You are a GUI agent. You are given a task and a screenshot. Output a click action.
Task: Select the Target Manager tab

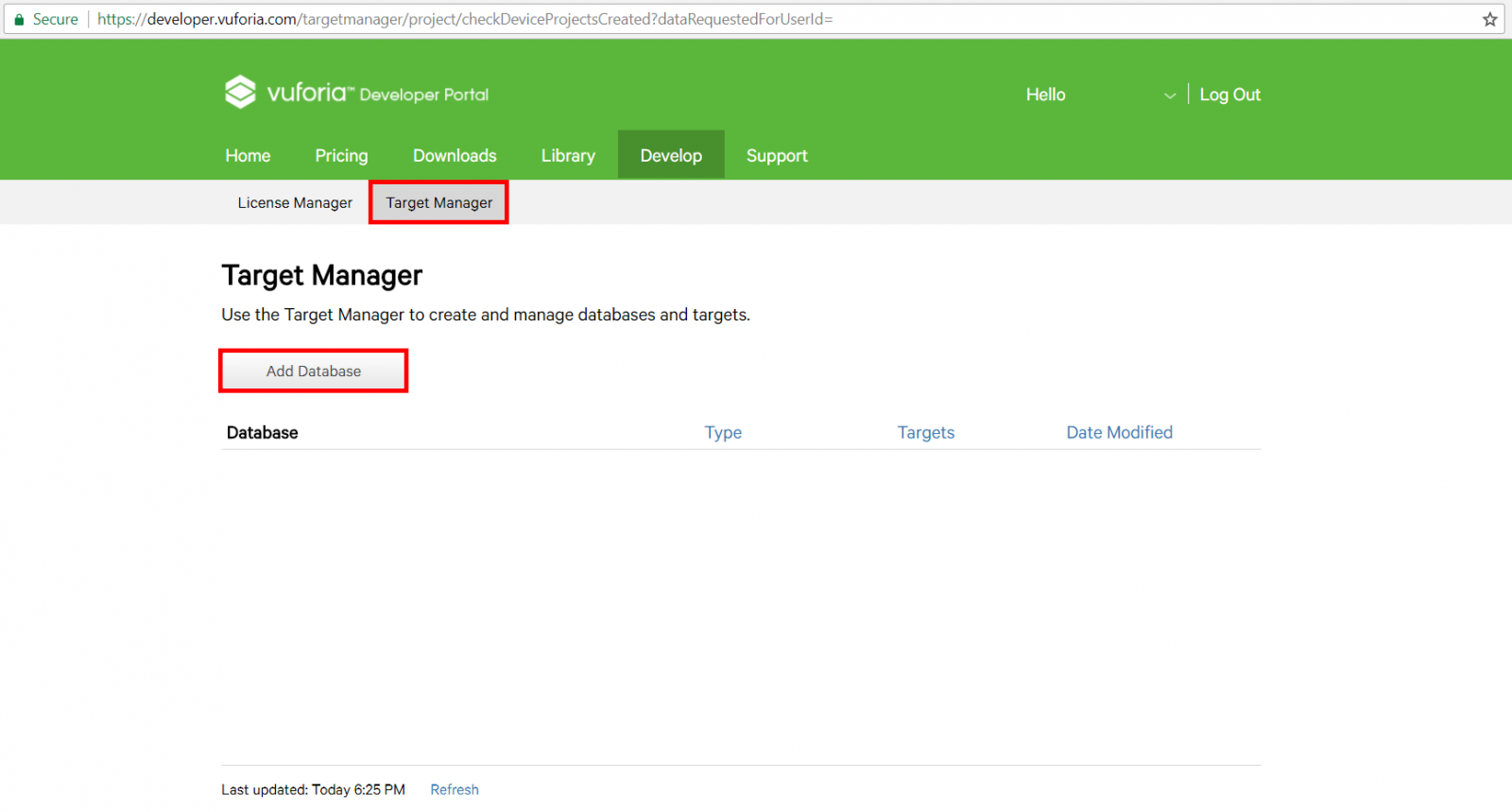click(x=438, y=202)
